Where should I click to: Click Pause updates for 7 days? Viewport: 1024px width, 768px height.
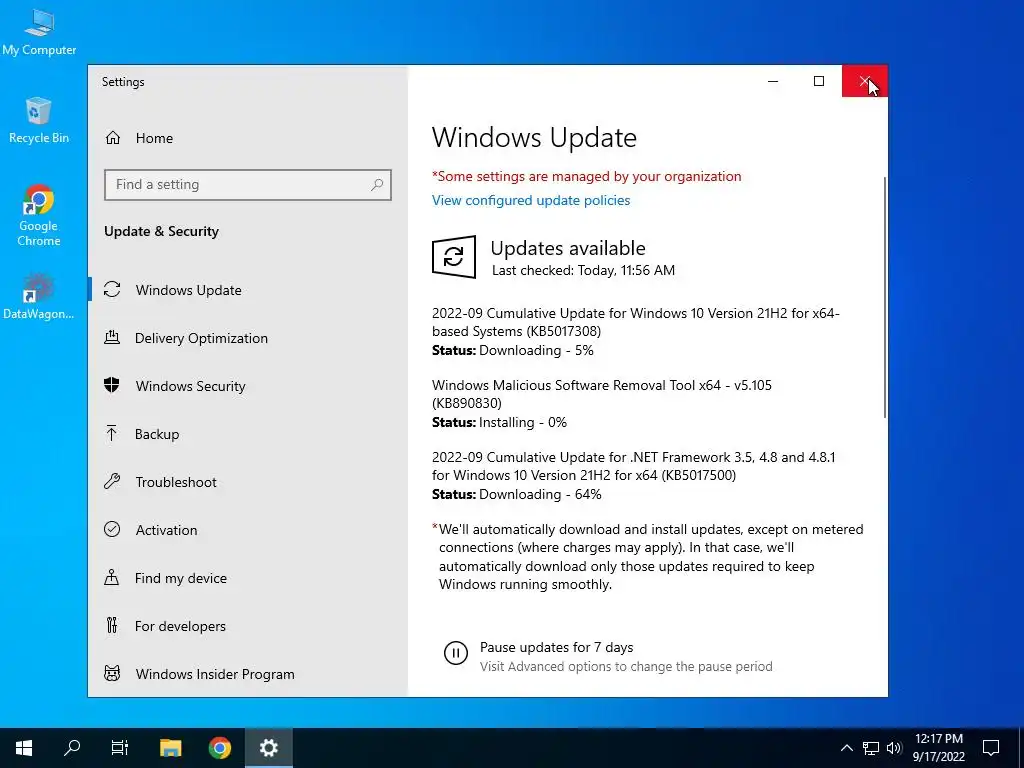click(x=556, y=647)
